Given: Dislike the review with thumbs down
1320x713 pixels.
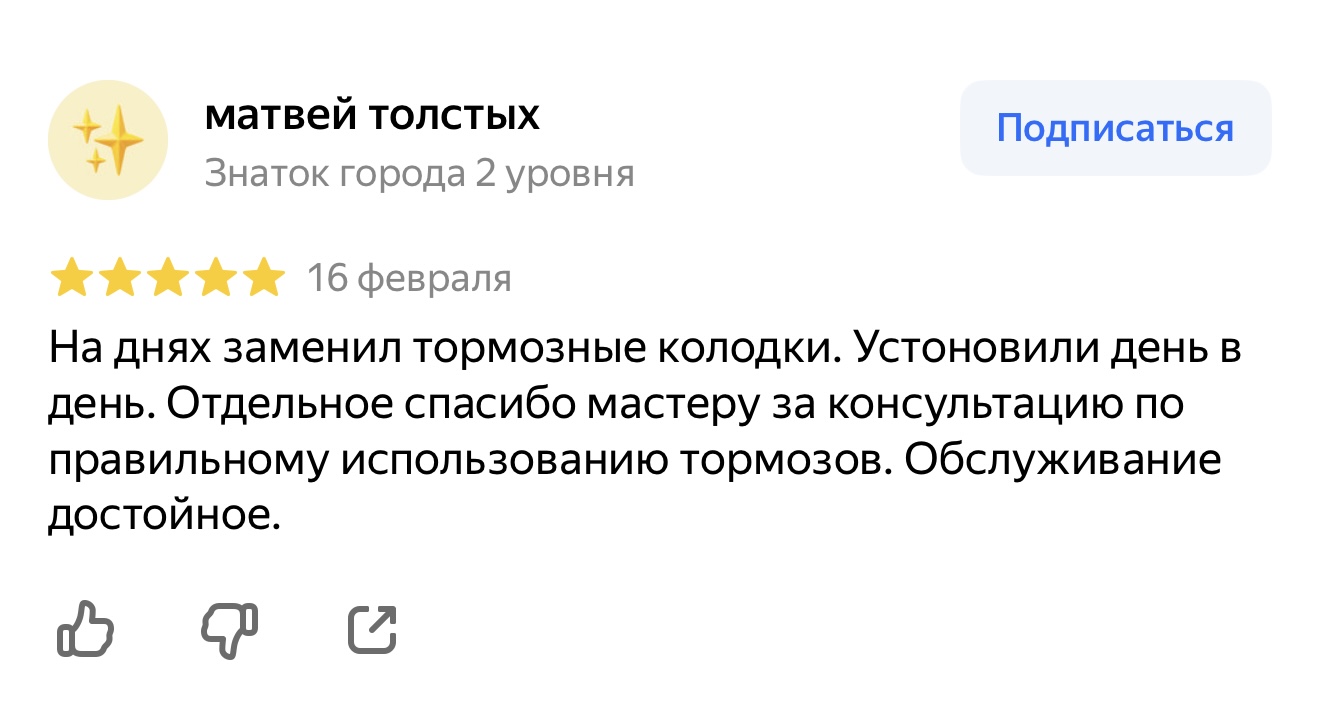Looking at the screenshot, I should 229,629.
